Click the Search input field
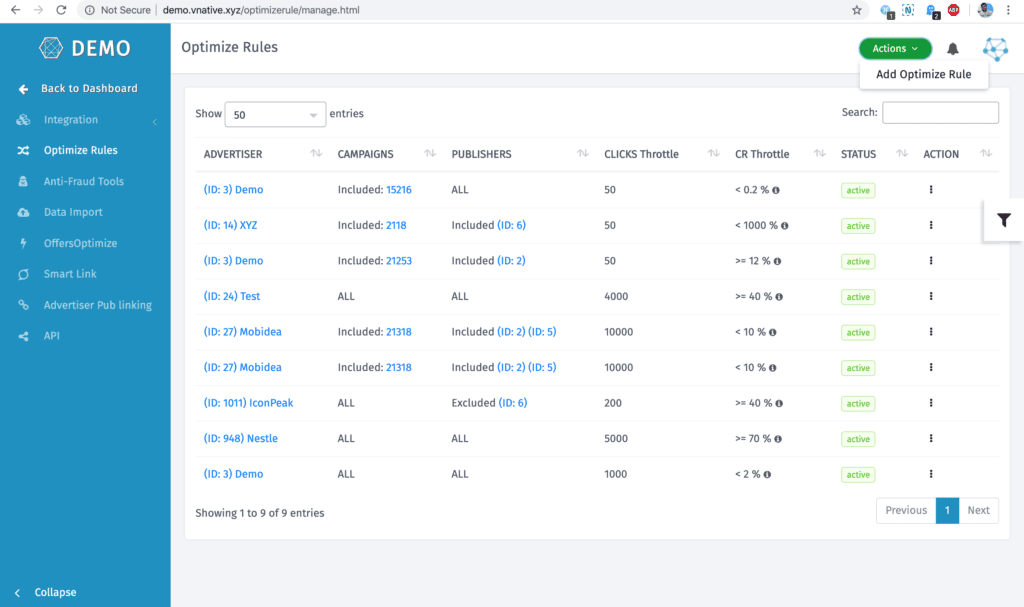The width and height of the screenshot is (1024, 607). pyautogui.click(x=939, y=113)
